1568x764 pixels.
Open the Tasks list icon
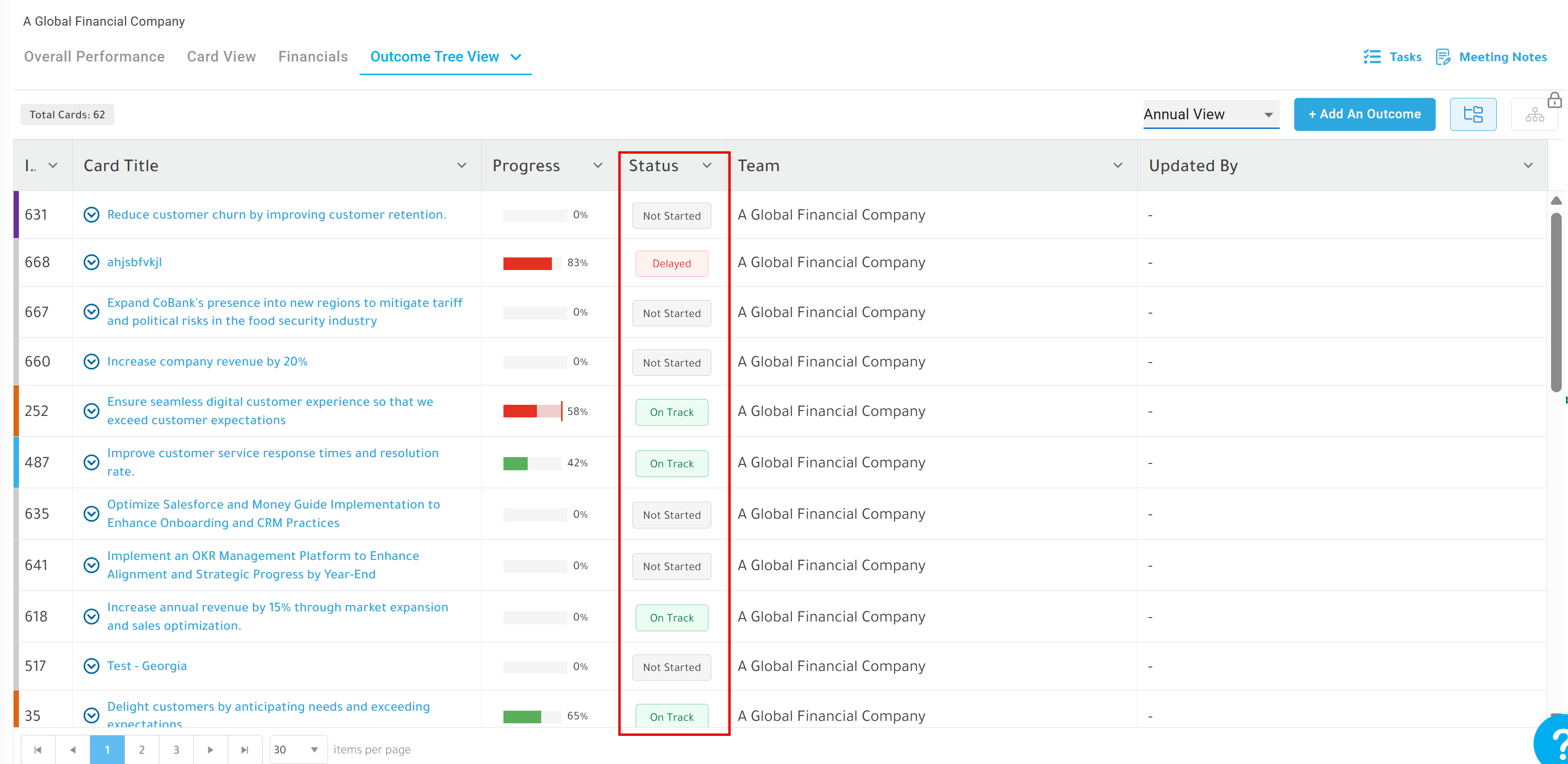click(x=1372, y=57)
